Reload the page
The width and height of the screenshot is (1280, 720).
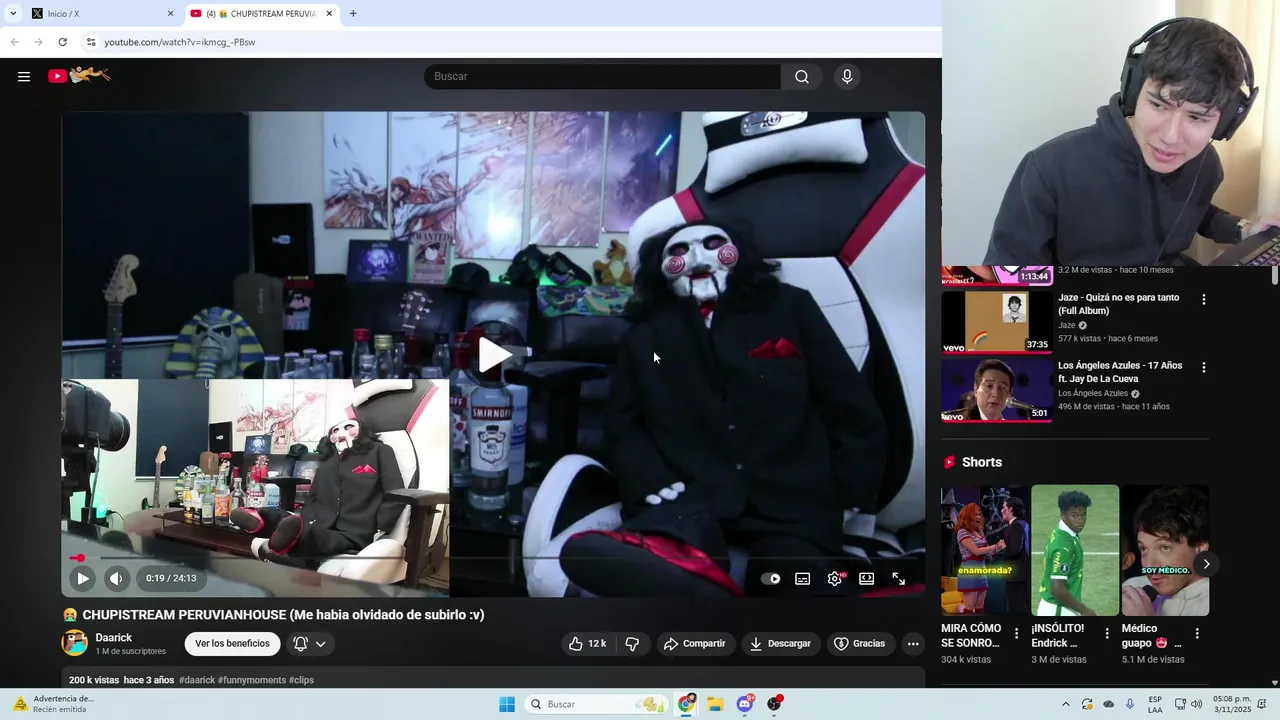(x=62, y=42)
